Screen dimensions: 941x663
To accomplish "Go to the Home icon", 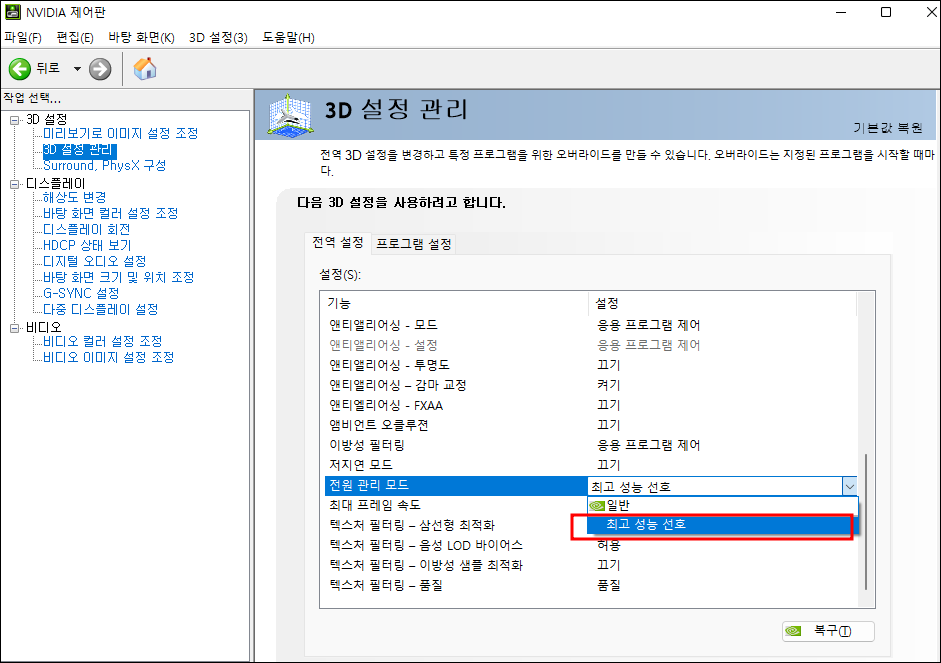I will [x=145, y=69].
